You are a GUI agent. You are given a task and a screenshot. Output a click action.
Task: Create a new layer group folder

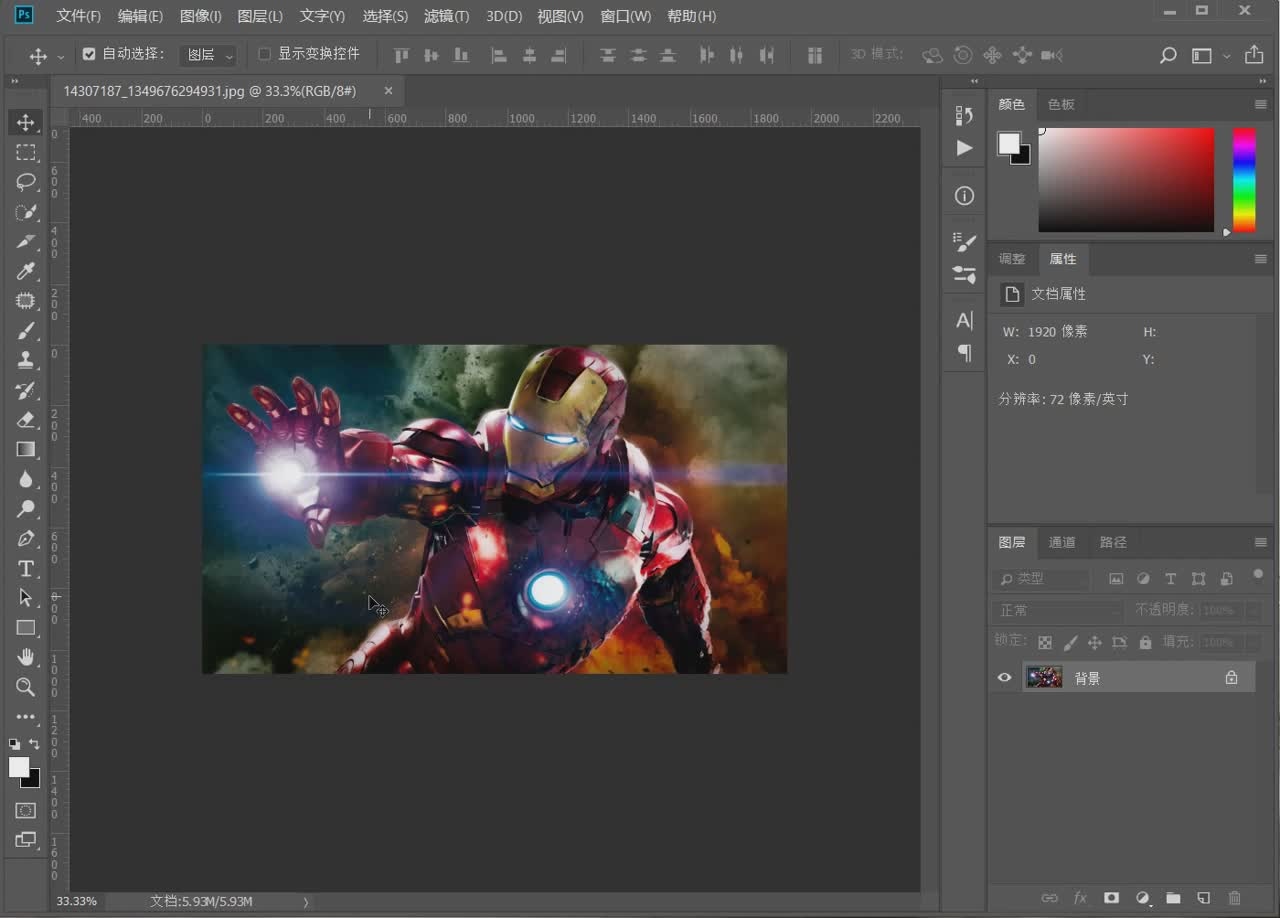[x=1173, y=898]
